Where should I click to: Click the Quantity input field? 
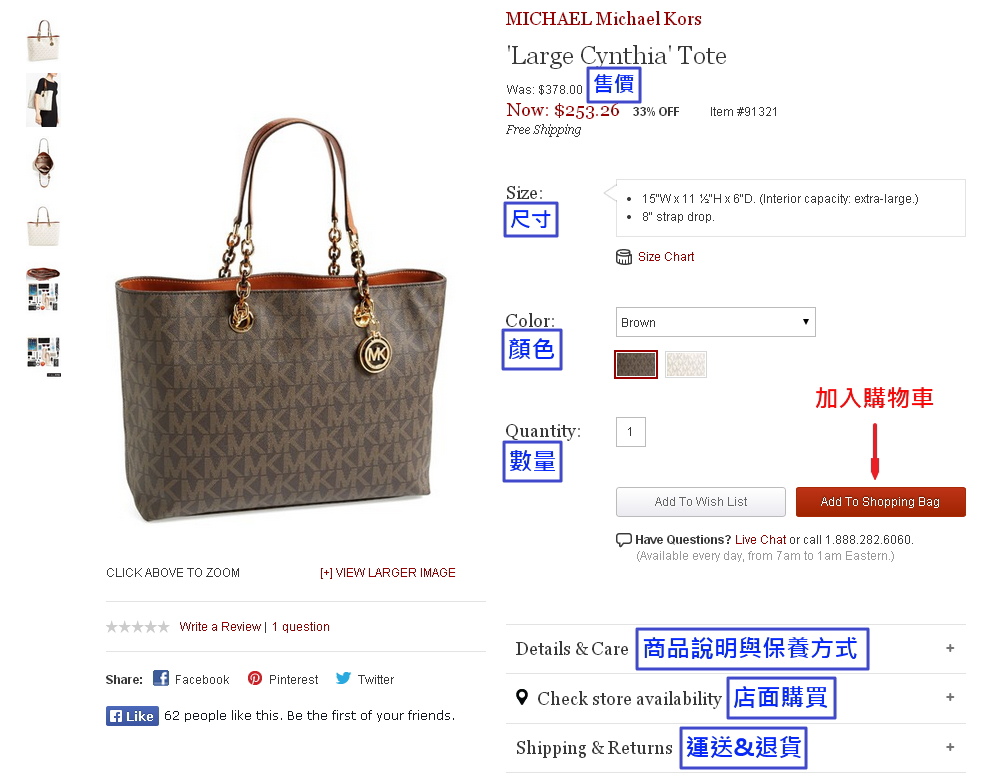(x=631, y=432)
